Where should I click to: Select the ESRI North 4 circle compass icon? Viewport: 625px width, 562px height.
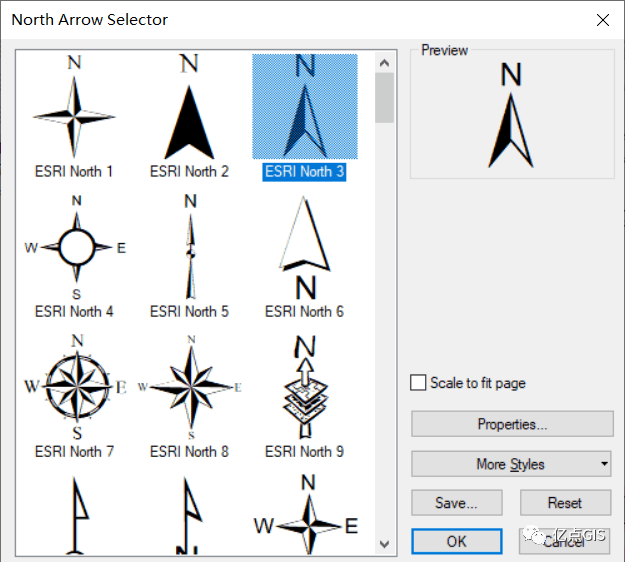click(x=76, y=247)
